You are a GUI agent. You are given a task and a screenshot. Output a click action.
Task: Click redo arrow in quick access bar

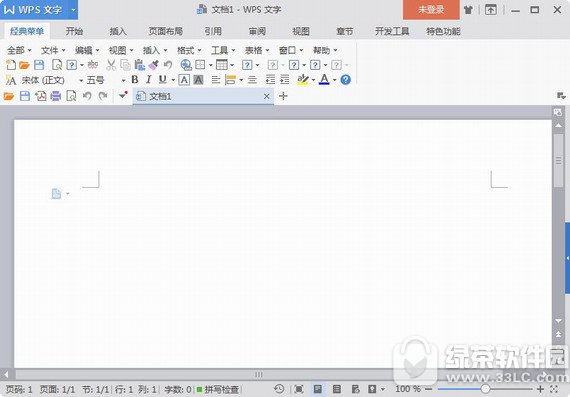tap(103, 96)
